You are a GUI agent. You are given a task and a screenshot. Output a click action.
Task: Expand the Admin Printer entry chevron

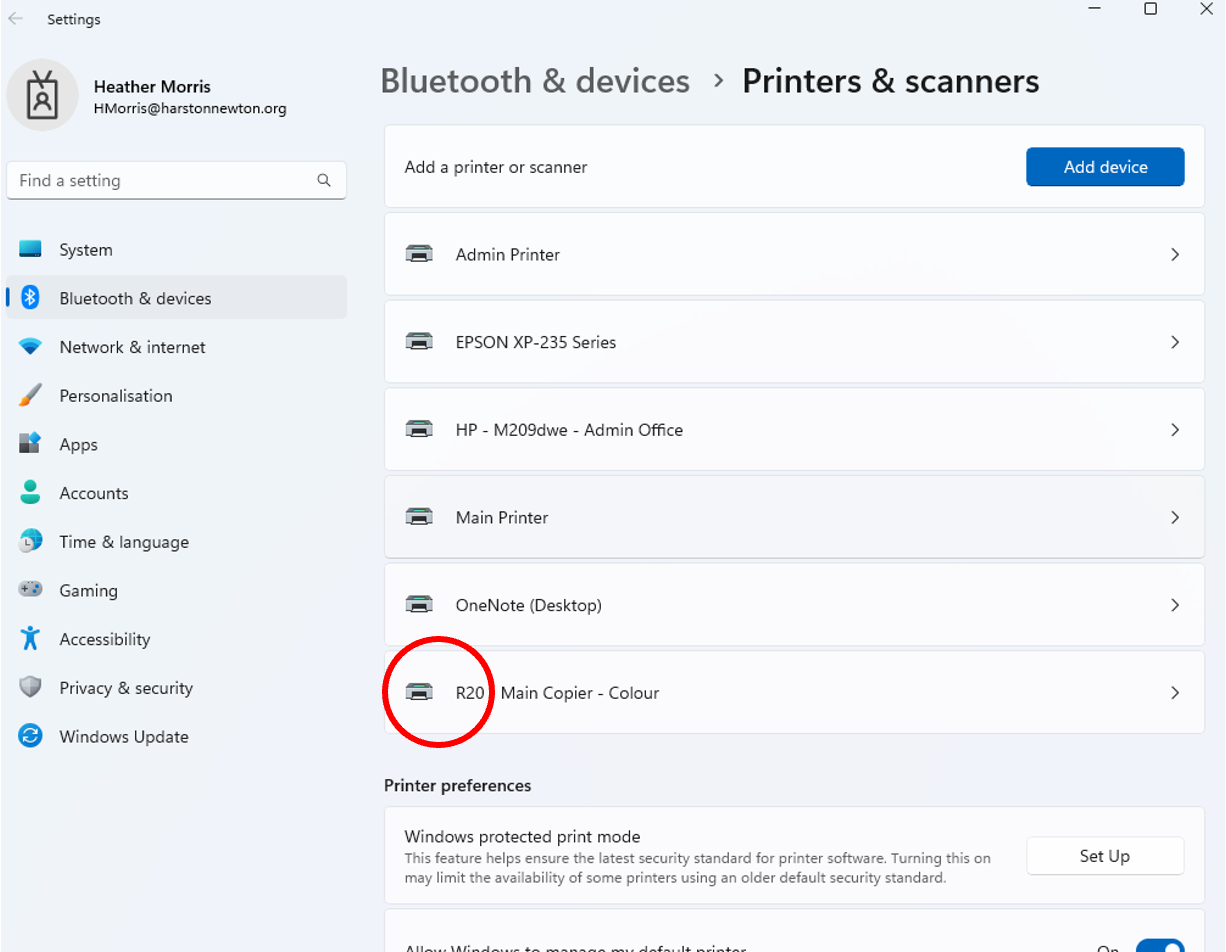1175,255
